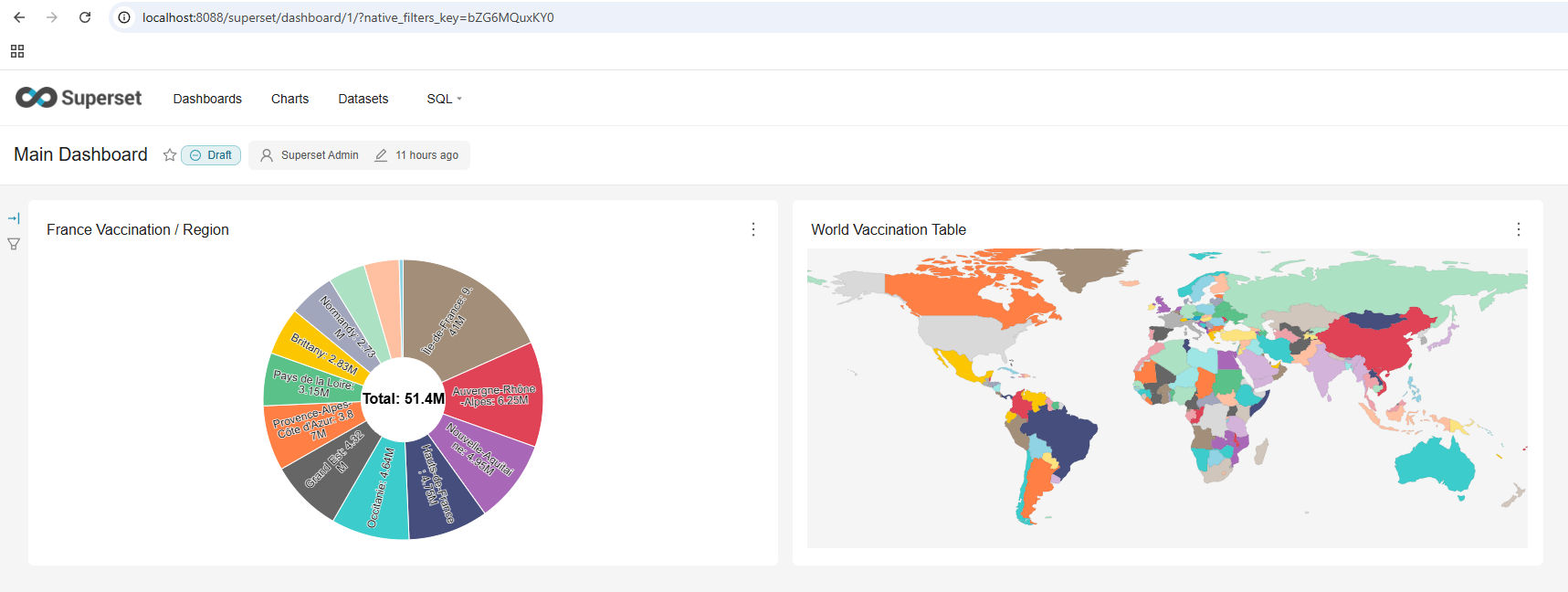Viewport: 1568px width, 592px height.
Task: Navigate to Datasets
Action: point(363,99)
